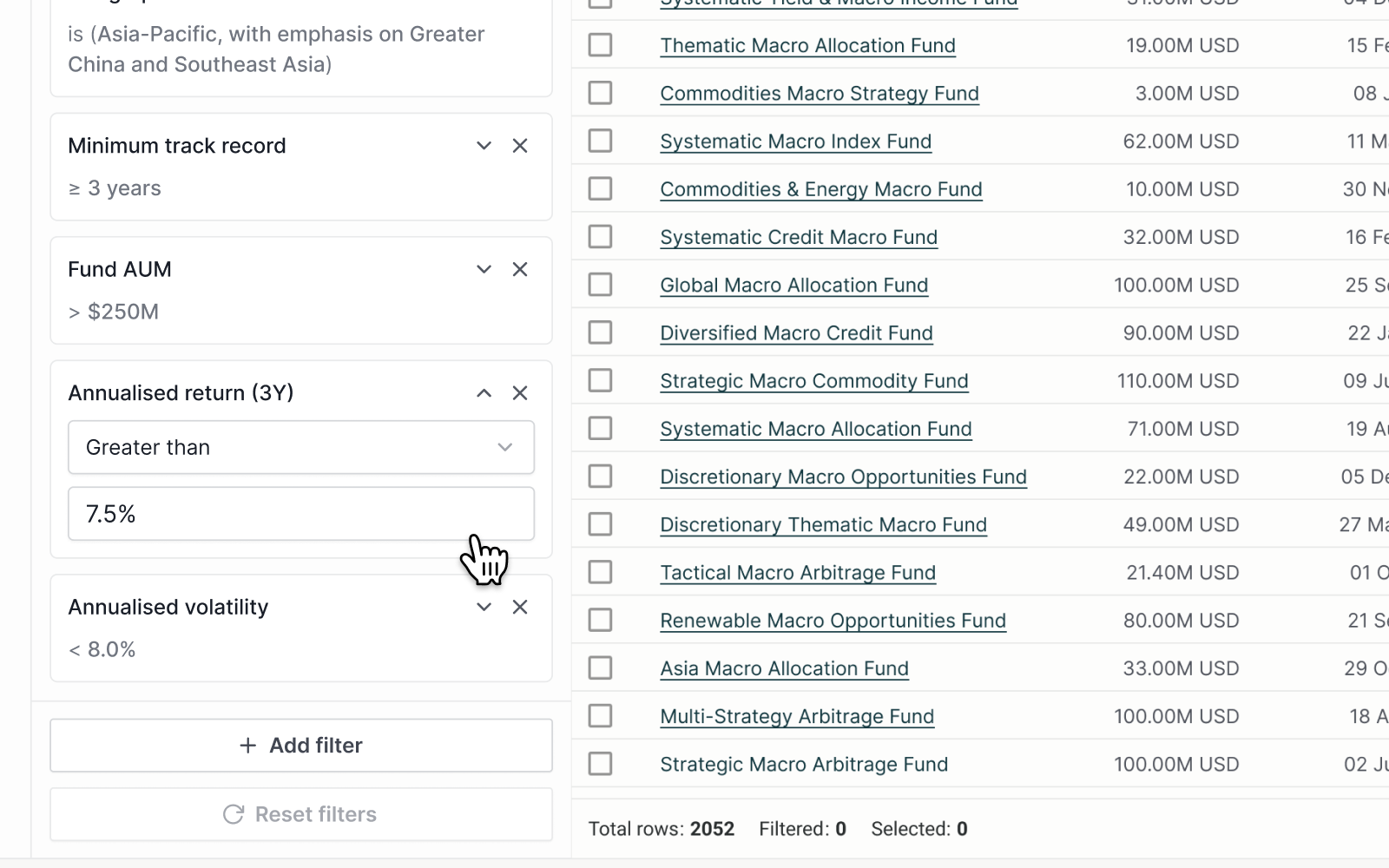Screen dimensions: 1389x868
Task: Check the Thematic Macro Allocation Fund checkbox
Action: point(600,45)
